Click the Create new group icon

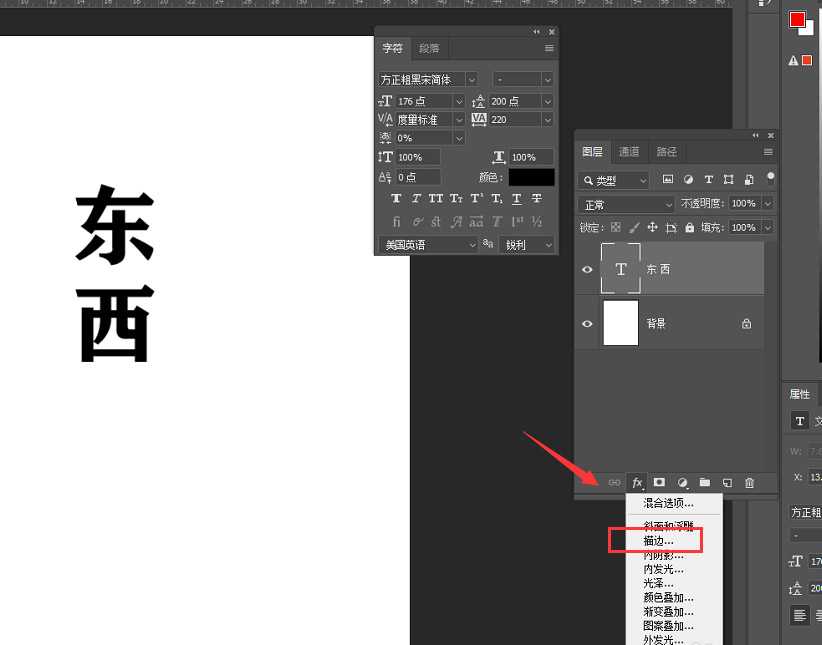coord(705,483)
